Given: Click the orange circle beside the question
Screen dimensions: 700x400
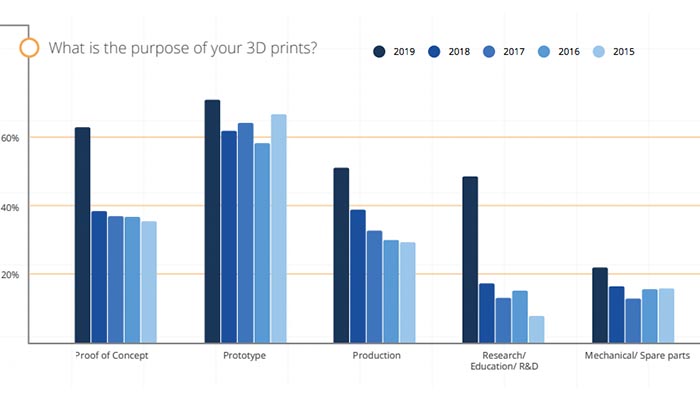Looking at the screenshot, I should pyautogui.click(x=30, y=48).
